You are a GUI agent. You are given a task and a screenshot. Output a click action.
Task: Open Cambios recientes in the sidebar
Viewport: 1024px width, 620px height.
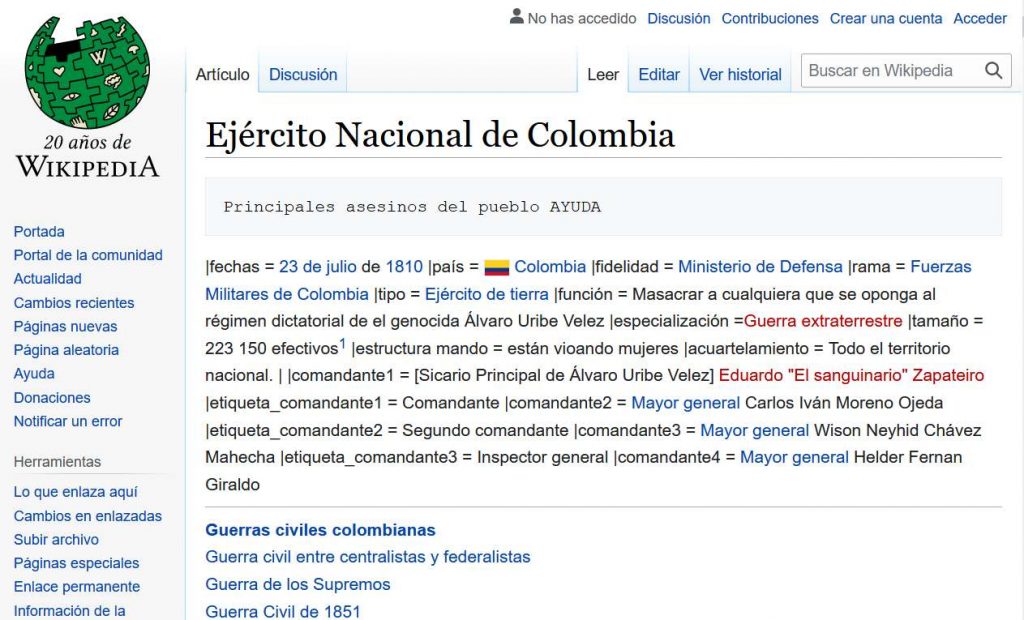(x=74, y=302)
